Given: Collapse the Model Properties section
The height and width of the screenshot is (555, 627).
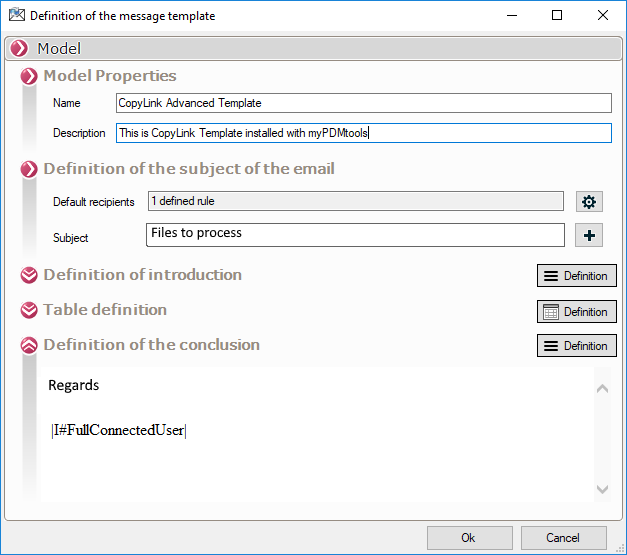Looking at the screenshot, I should 30,76.
